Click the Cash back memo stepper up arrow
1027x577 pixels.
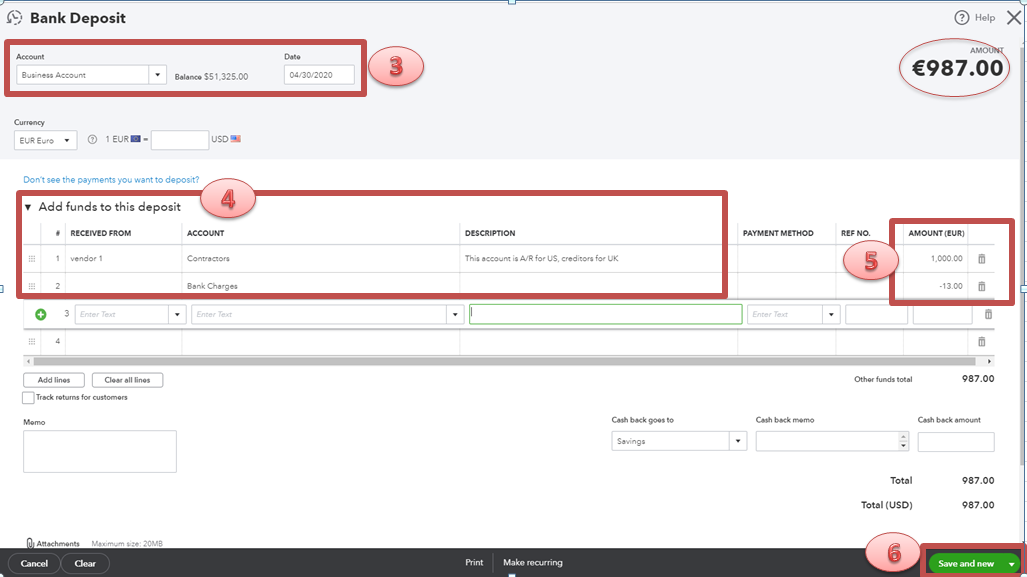902,436
